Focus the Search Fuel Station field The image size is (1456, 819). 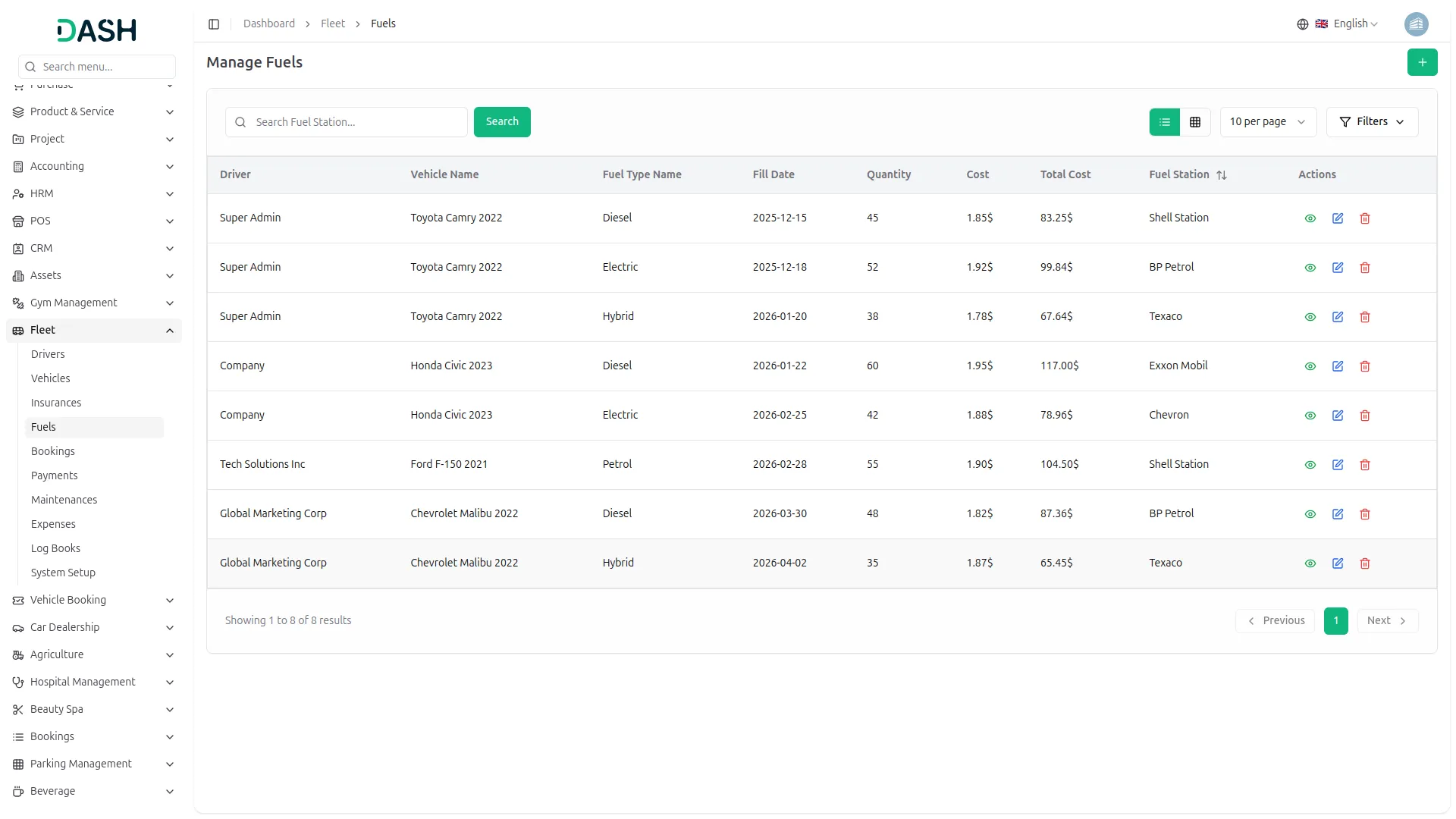tap(356, 122)
